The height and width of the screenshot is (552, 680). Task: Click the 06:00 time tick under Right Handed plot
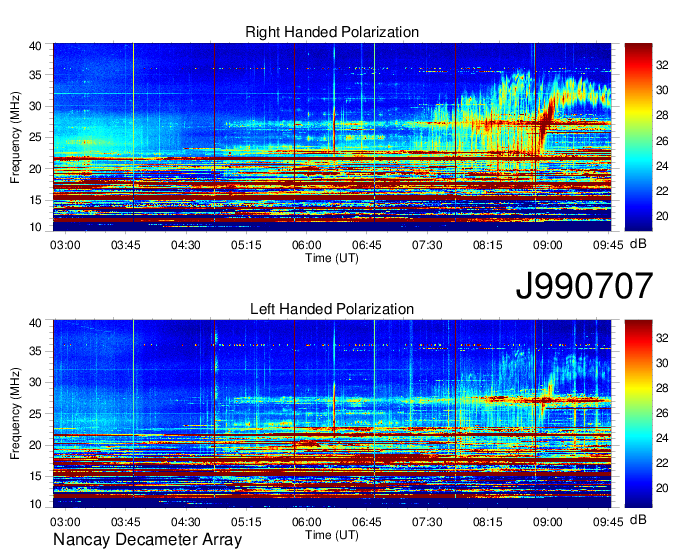[x=307, y=245]
